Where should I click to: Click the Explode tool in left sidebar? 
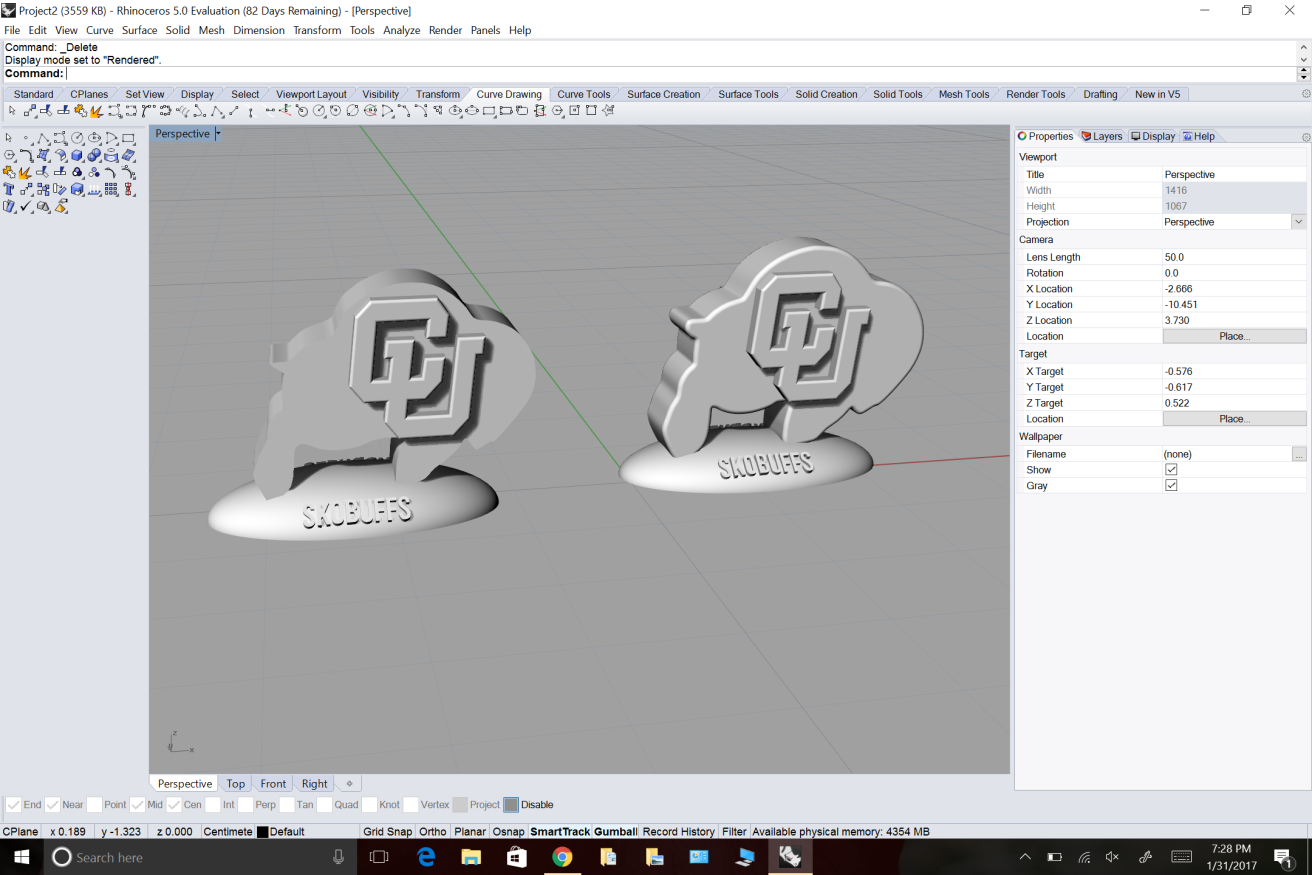pyautogui.click(x=26, y=172)
